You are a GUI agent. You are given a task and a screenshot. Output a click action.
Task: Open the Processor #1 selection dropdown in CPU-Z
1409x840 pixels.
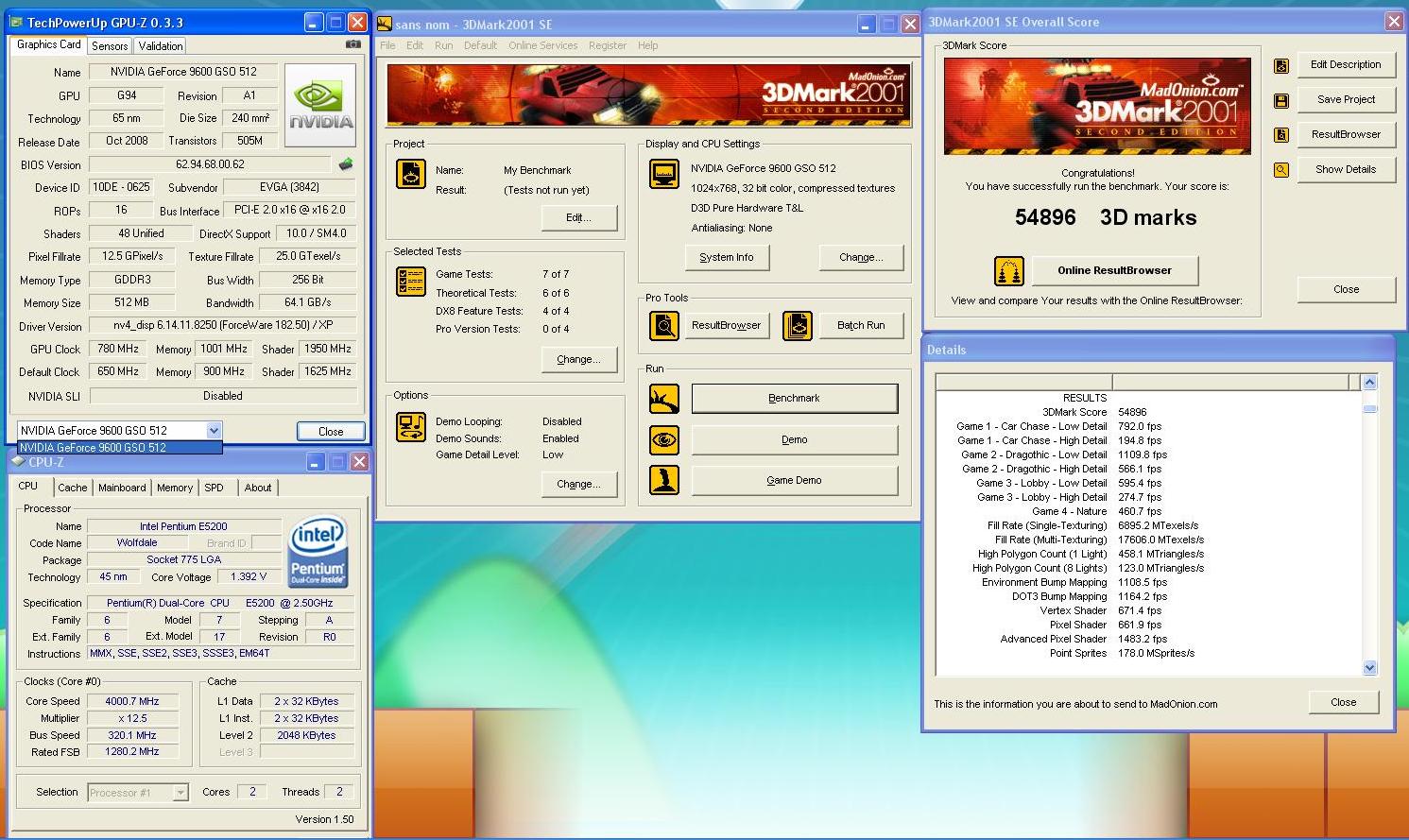point(180,793)
